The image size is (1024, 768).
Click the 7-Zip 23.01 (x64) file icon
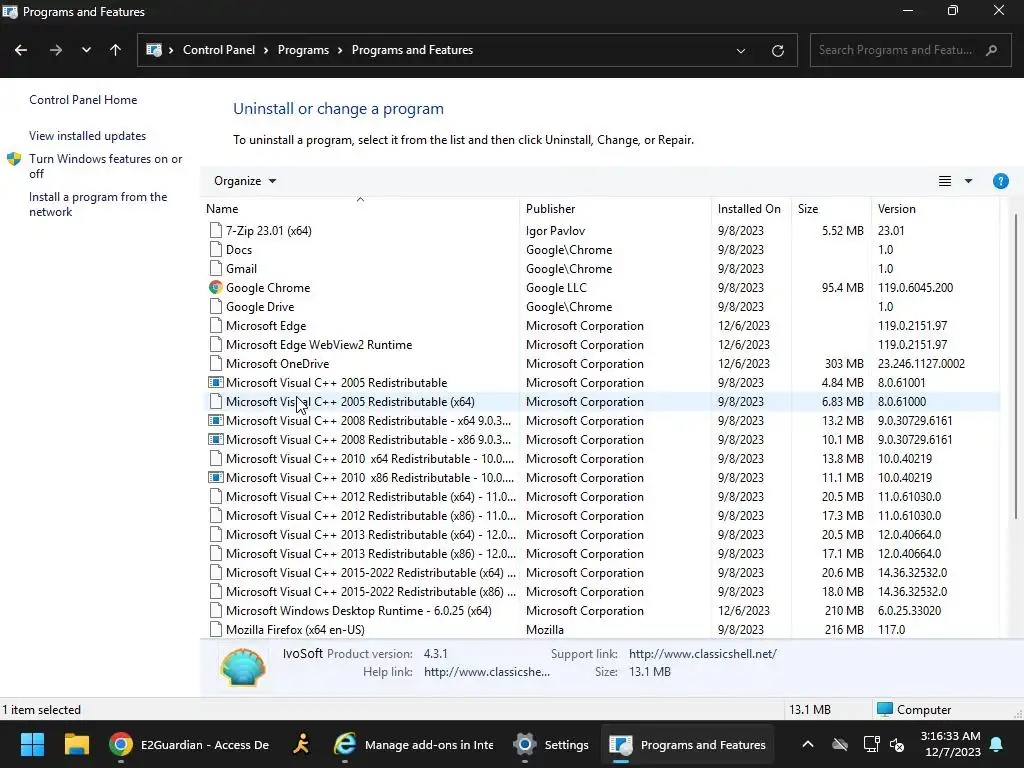[216, 231]
